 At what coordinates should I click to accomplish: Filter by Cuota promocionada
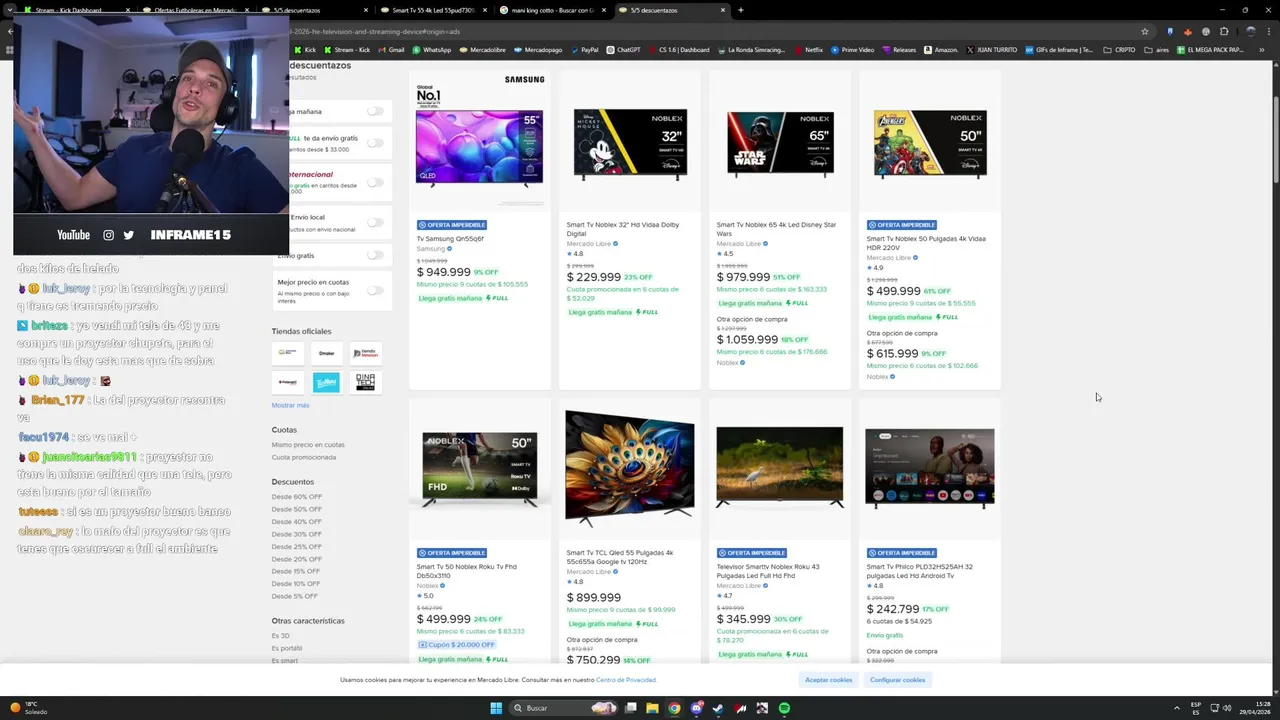click(x=304, y=457)
